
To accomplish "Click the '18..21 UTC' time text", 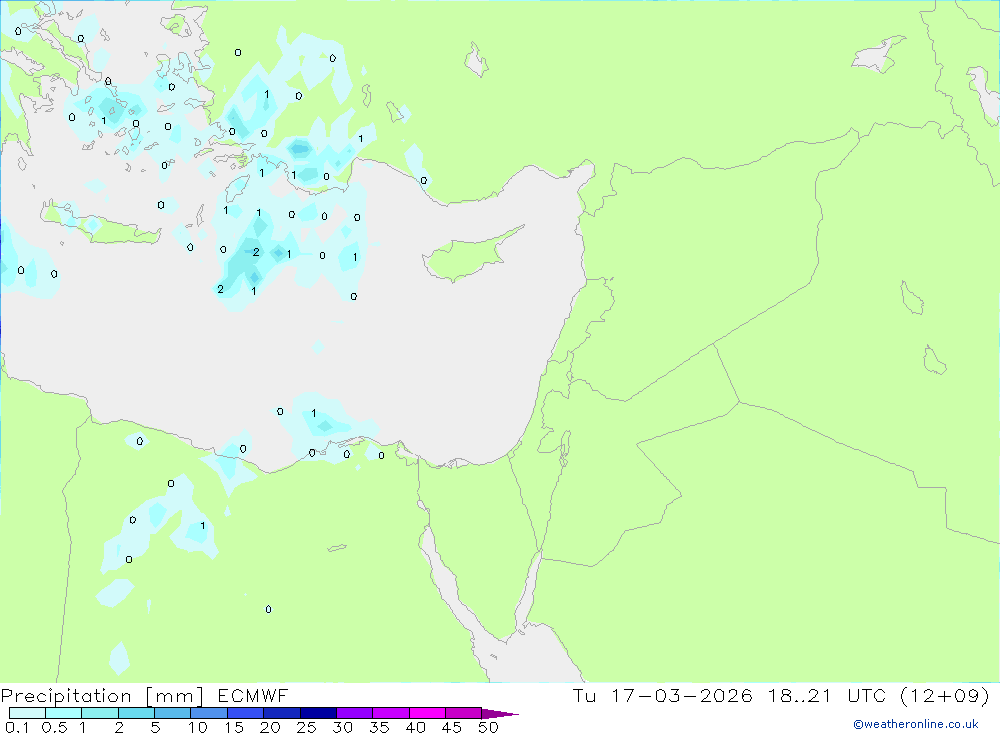I will (827, 695).
